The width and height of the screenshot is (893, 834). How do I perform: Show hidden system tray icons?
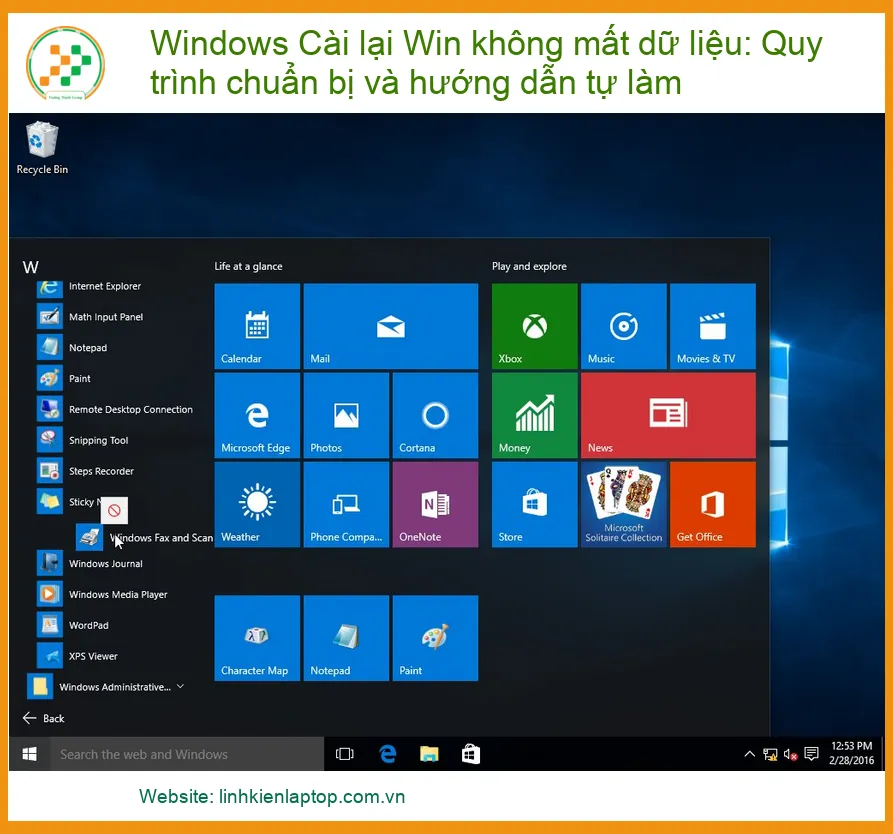[749, 754]
